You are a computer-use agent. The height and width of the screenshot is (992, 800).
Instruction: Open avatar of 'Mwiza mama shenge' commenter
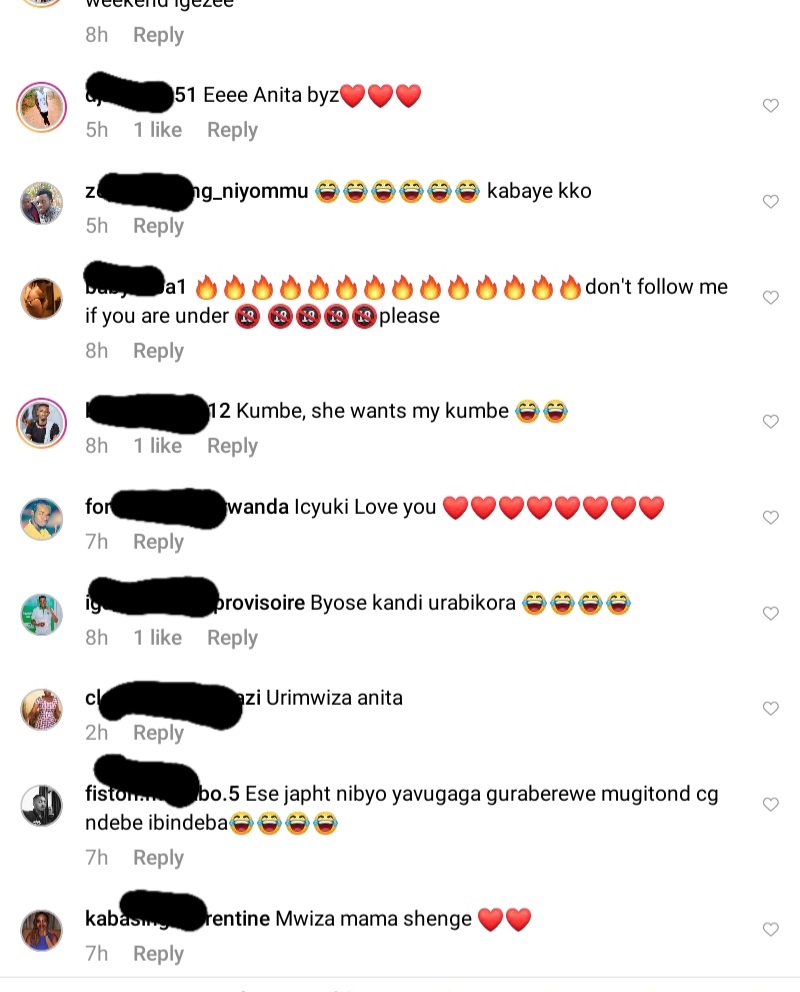[x=42, y=930]
